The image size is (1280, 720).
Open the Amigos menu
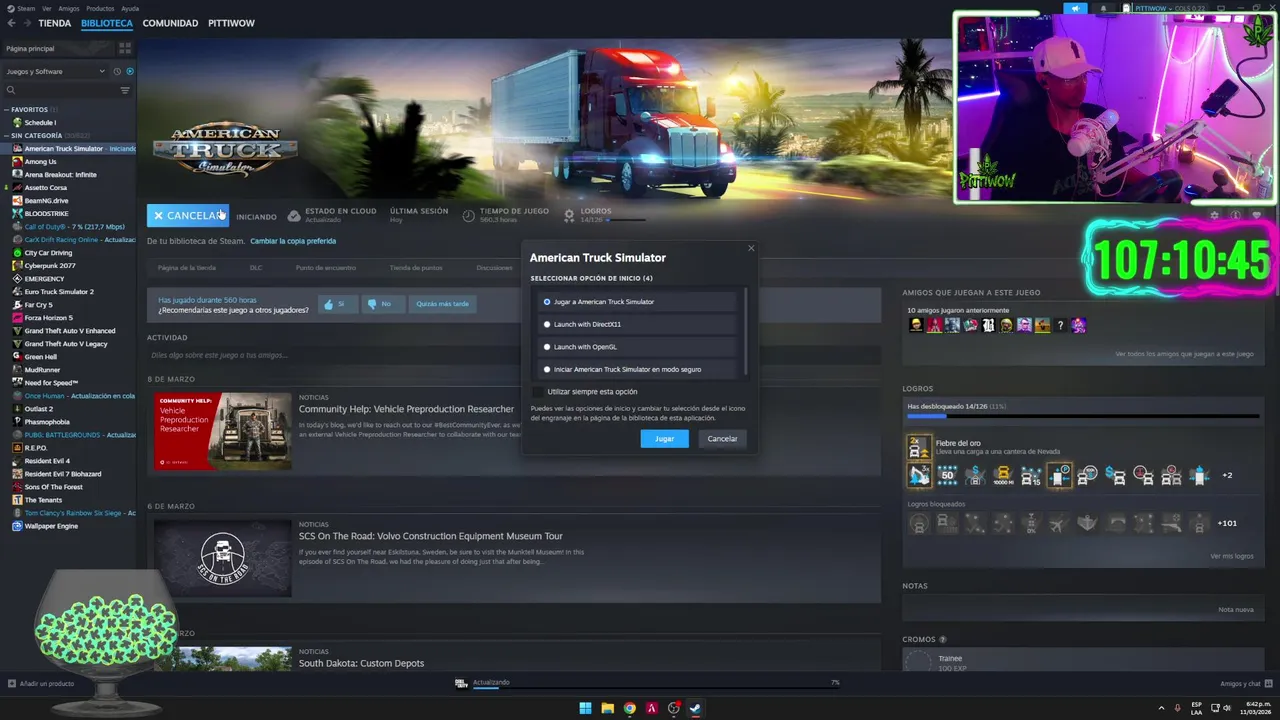(x=69, y=8)
